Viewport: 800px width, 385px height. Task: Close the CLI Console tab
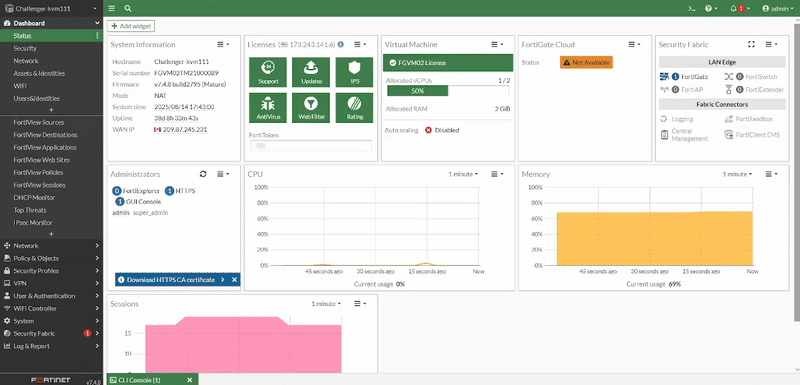189,380
